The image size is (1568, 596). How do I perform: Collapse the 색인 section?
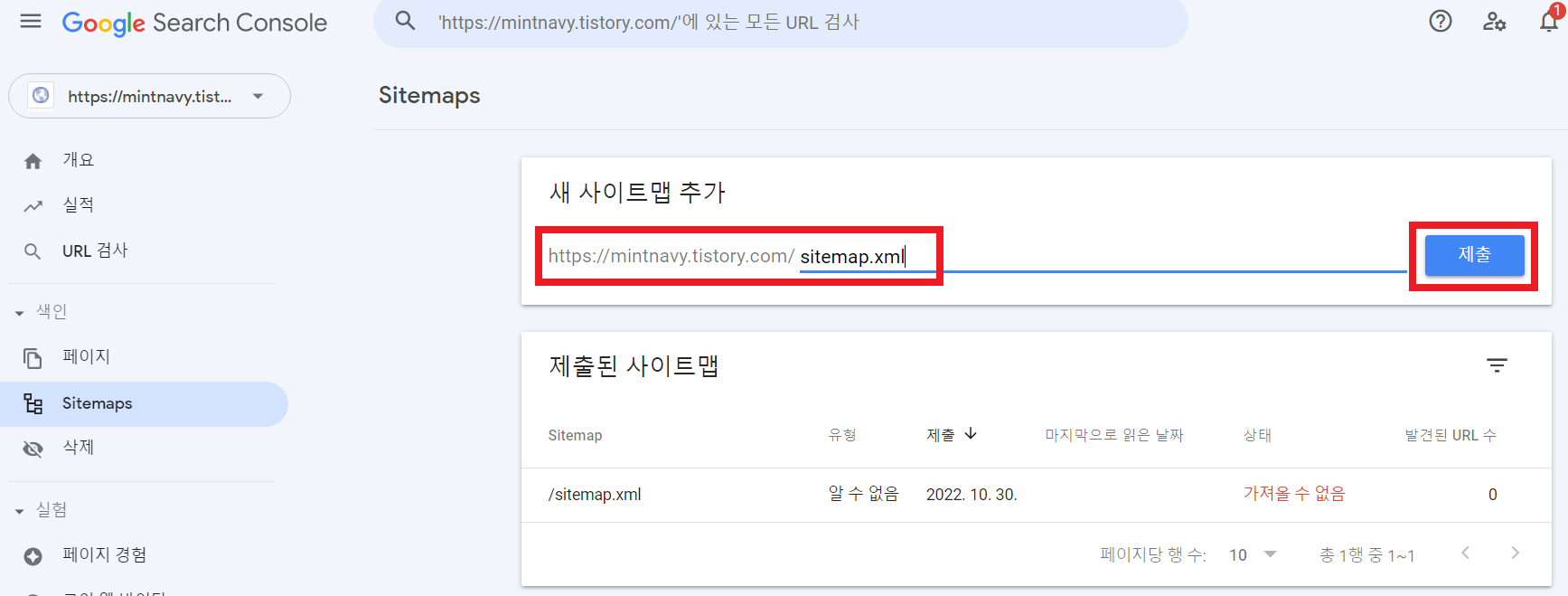pos(41,311)
